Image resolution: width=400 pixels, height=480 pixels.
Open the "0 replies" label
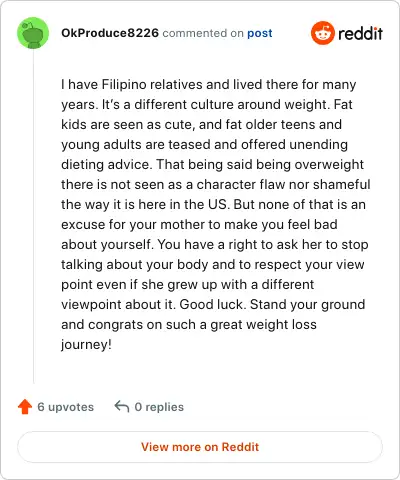159,407
